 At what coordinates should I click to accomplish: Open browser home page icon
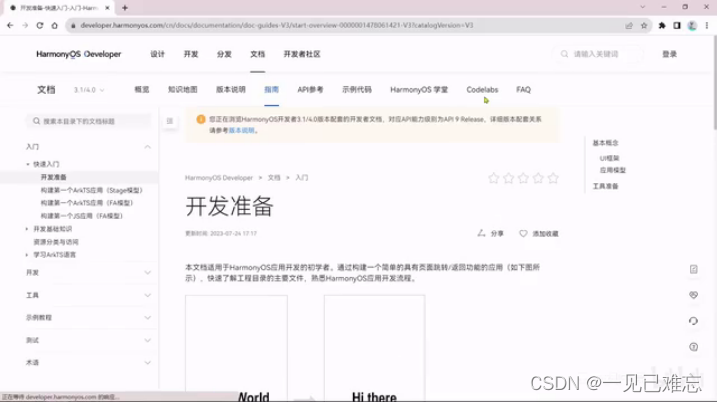pyautogui.click(x=54, y=26)
